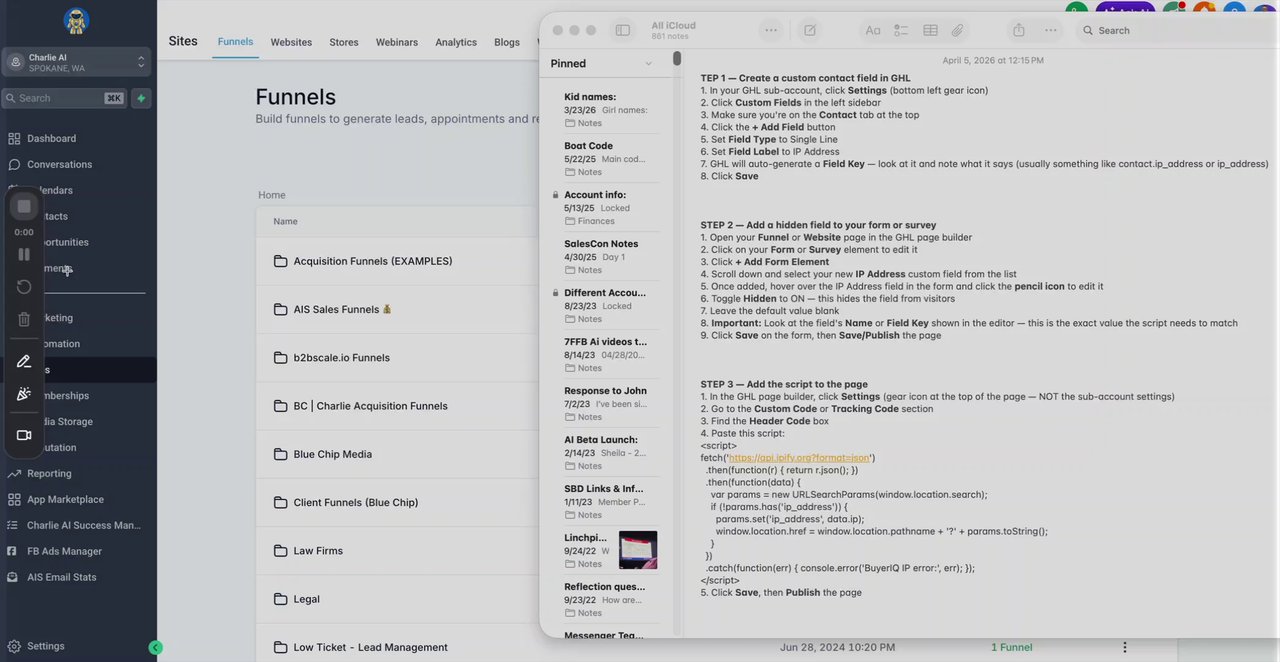Switch to the Blogs tab
The image size is (1280, 662).
point(507,42)
